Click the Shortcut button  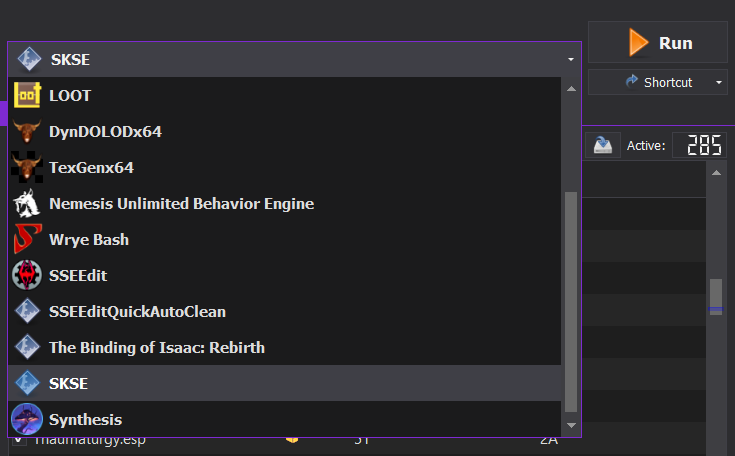coord(658,82)
